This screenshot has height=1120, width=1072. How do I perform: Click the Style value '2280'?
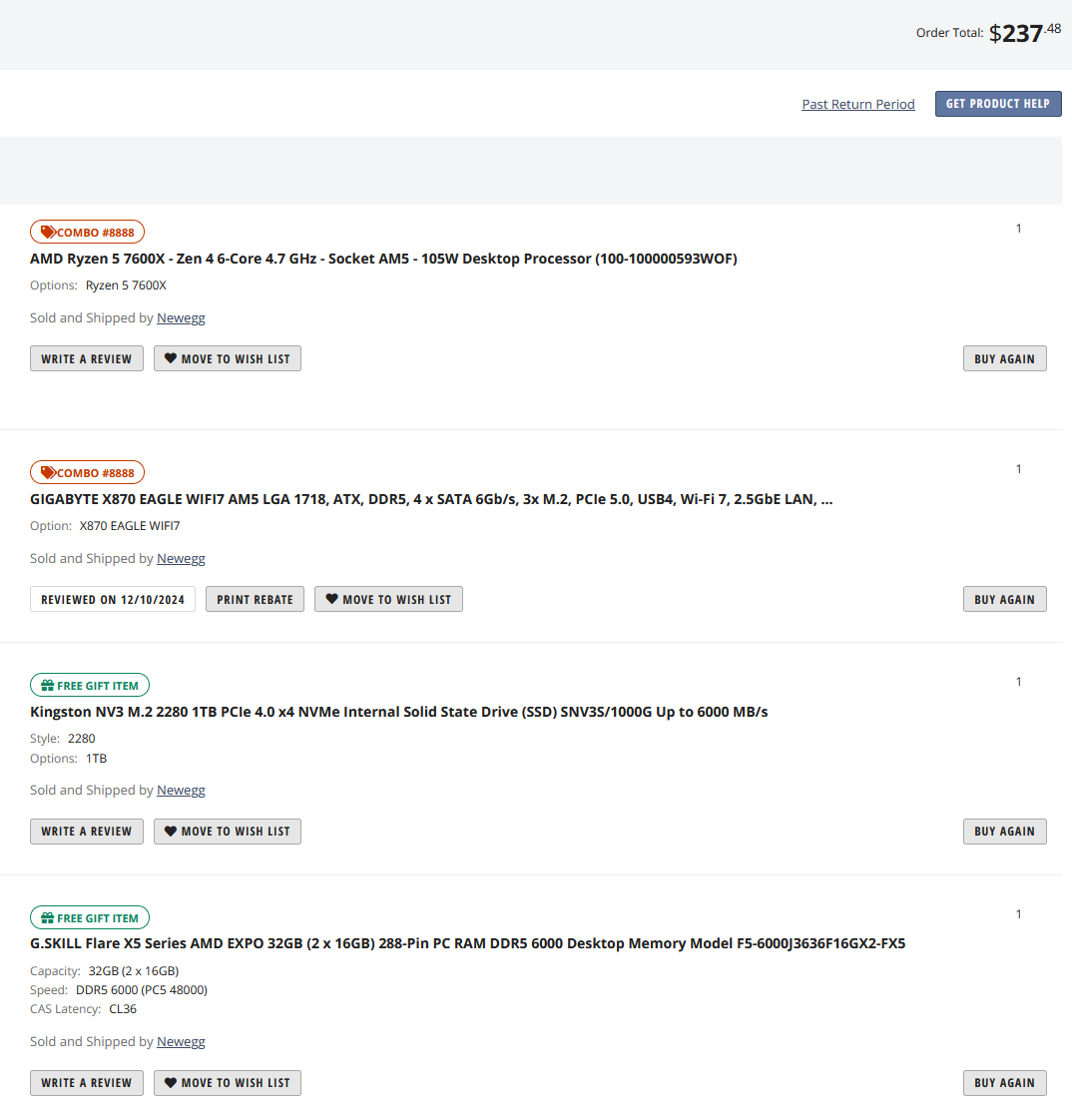(x=82, y=739)
